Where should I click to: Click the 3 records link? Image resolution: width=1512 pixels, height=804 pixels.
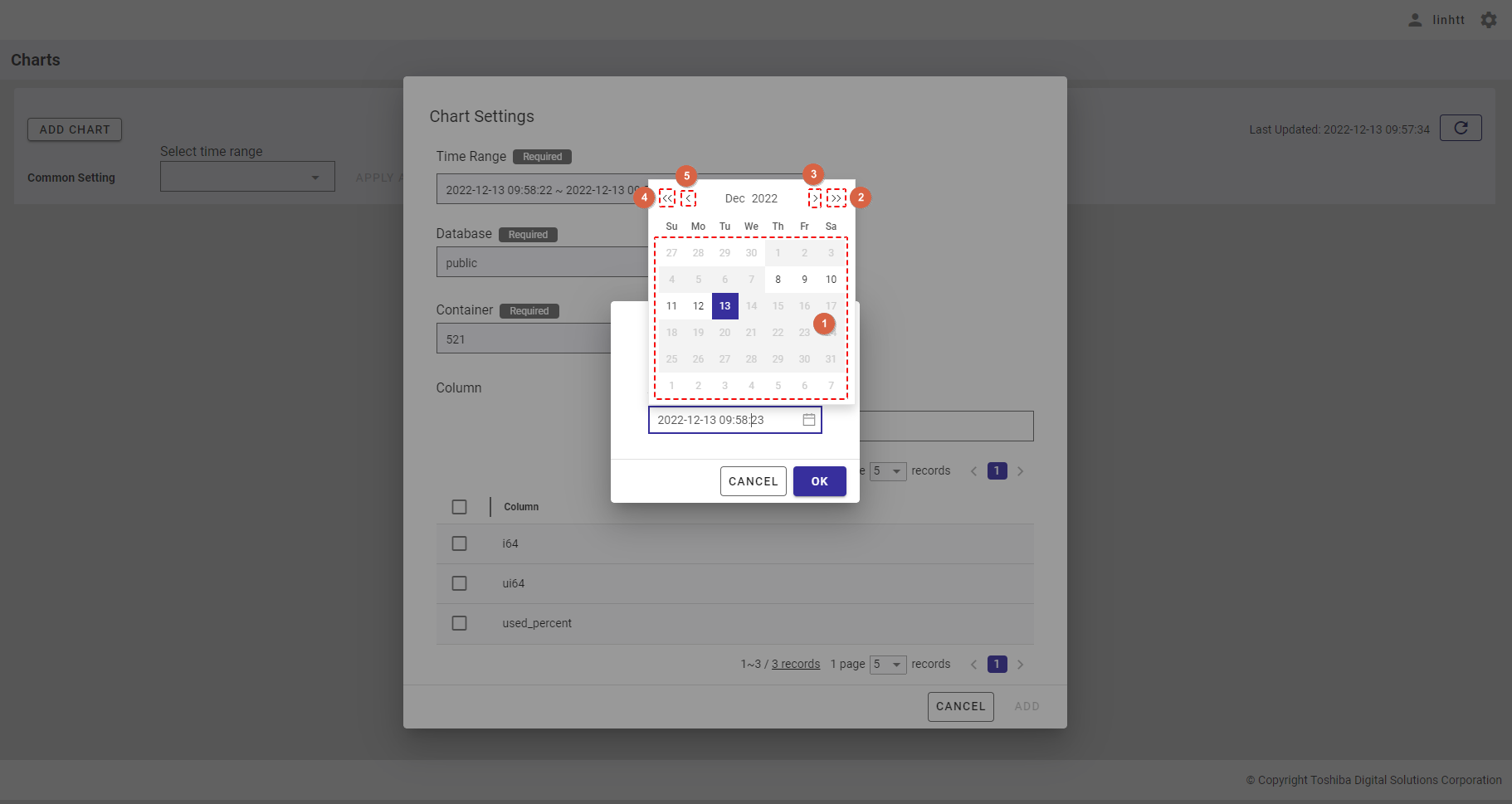795,665
